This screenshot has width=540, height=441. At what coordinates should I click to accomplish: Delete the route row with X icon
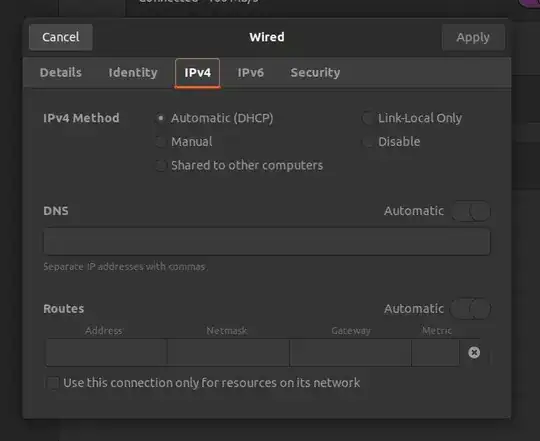(474, 353)
